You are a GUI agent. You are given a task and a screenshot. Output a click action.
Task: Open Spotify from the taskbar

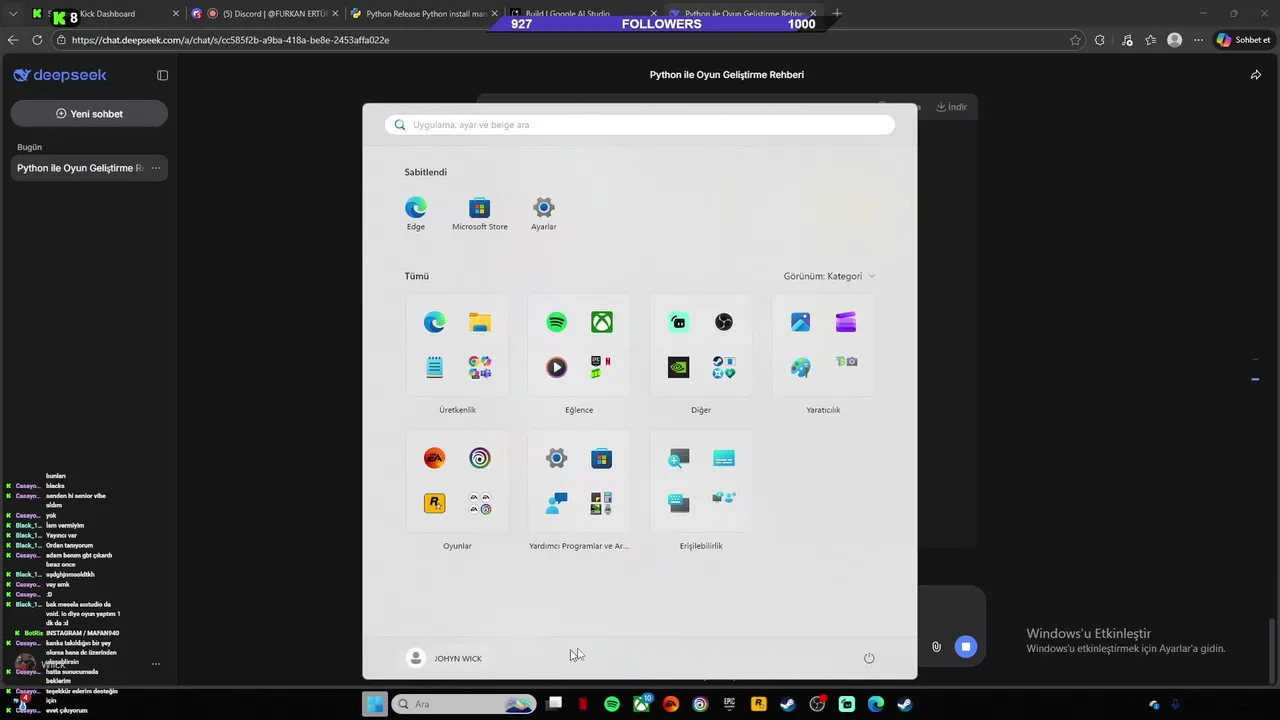[x=612, y=704]
